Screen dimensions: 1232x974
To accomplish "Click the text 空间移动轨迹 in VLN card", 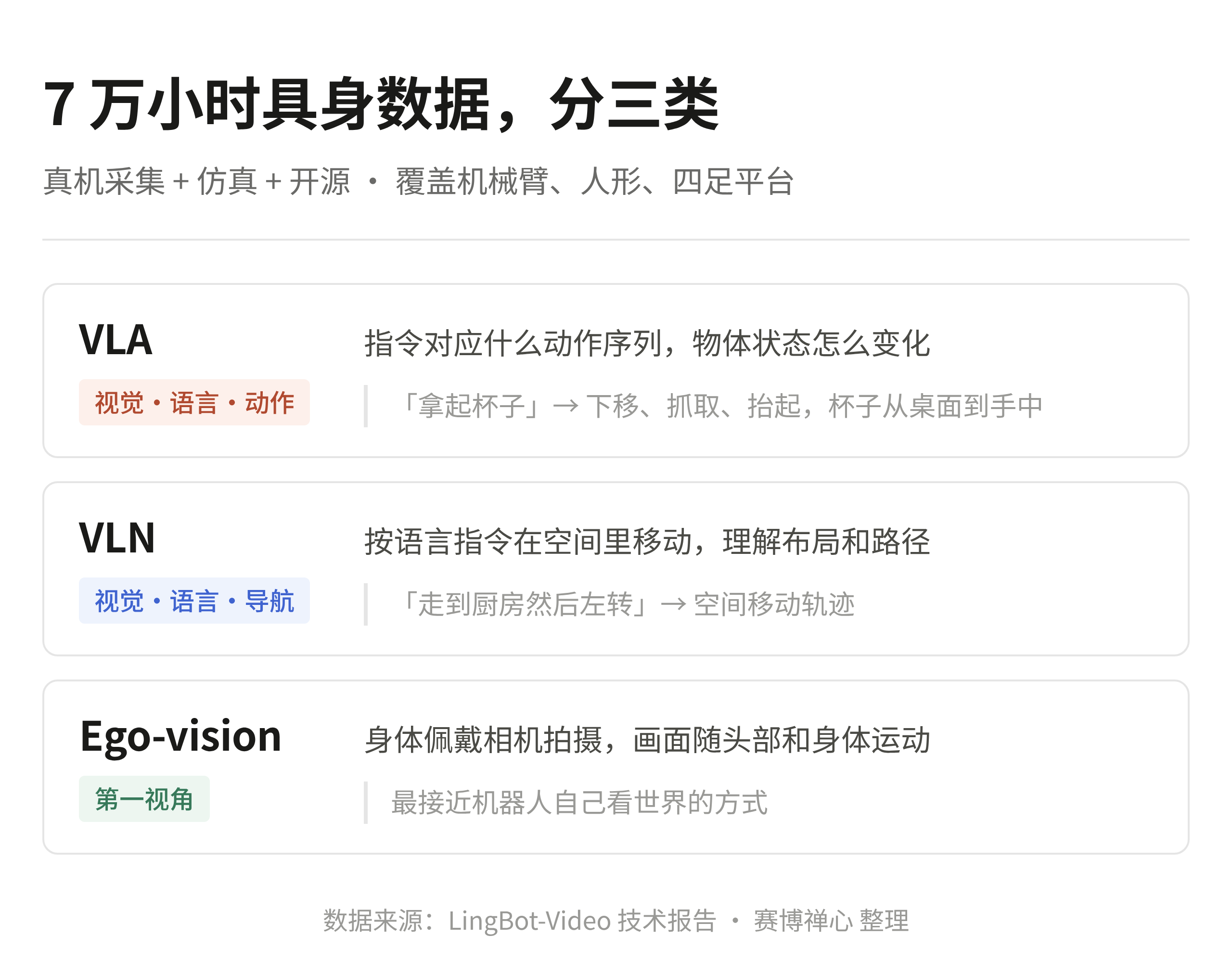I will 774,604.
